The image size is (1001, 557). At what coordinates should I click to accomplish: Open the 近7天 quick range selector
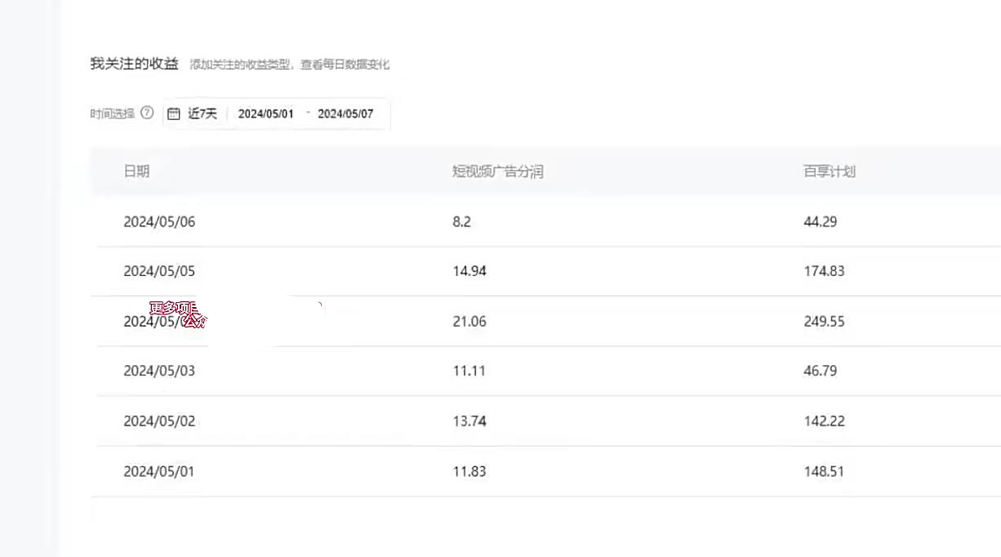click(202, 114)
